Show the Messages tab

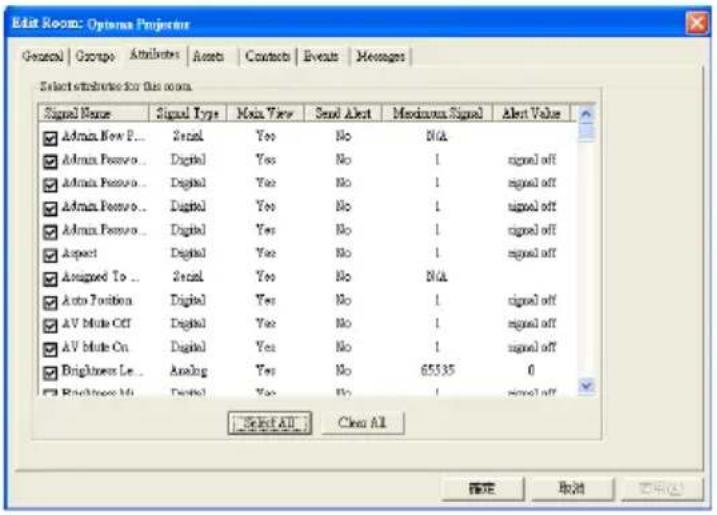pos(380,56)
